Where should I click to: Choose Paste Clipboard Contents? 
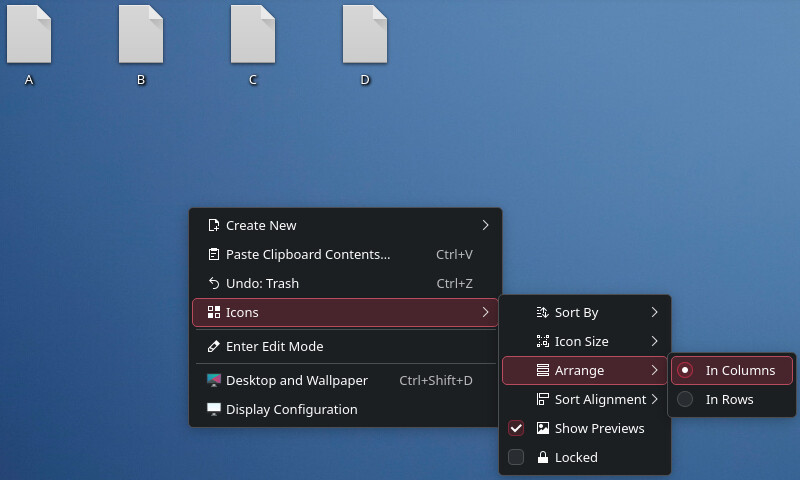tap(308, 254)
